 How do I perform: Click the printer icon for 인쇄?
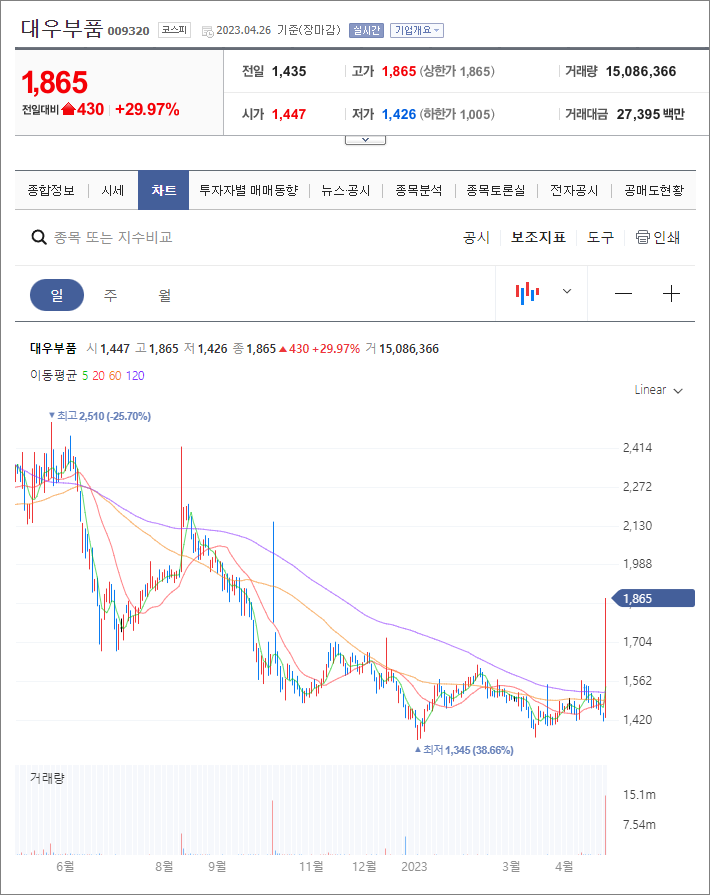(643, 237)
